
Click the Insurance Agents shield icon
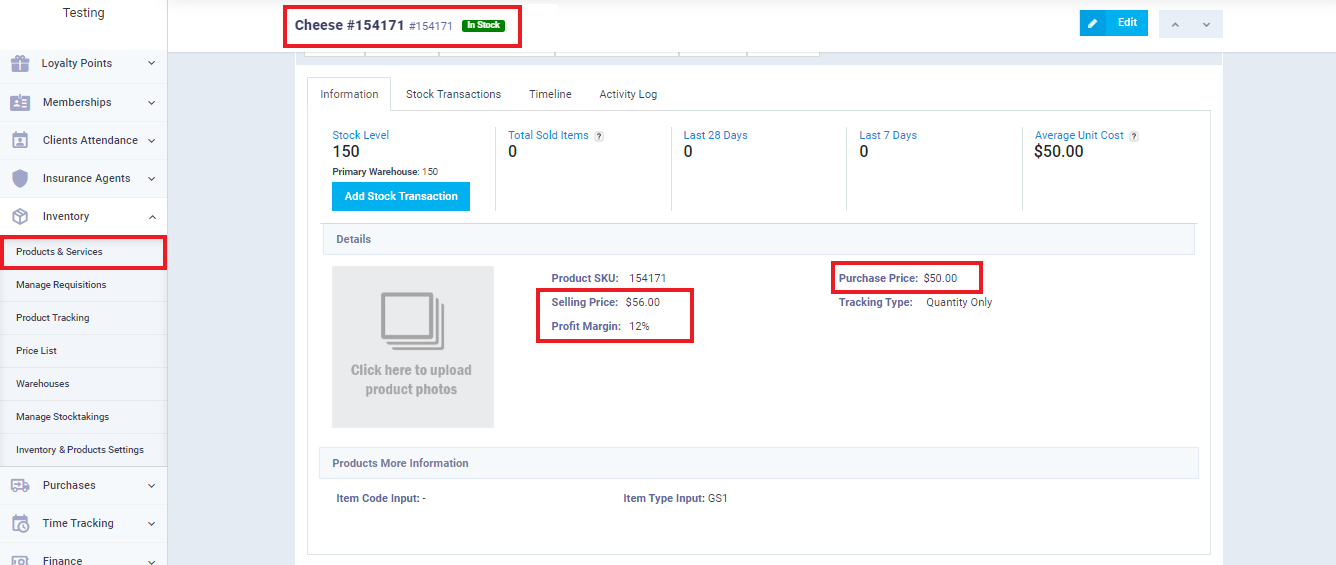click(x=20, y=178)
